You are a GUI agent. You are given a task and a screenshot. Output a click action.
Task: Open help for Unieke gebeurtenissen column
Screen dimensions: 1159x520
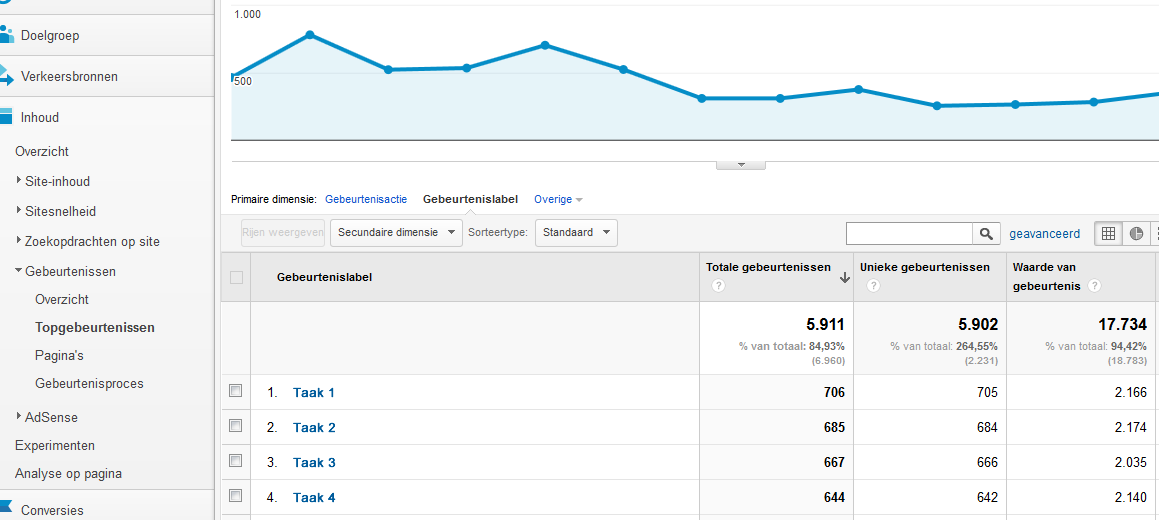[x=873, y=286]
